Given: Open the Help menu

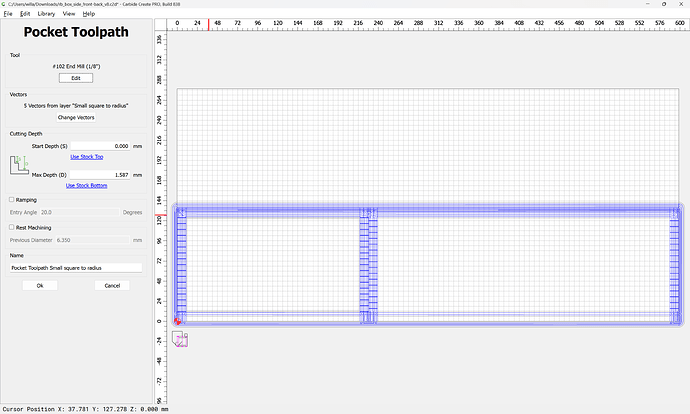Looking at the screenshot, I should pyautogui.click(x=87, y=14).
